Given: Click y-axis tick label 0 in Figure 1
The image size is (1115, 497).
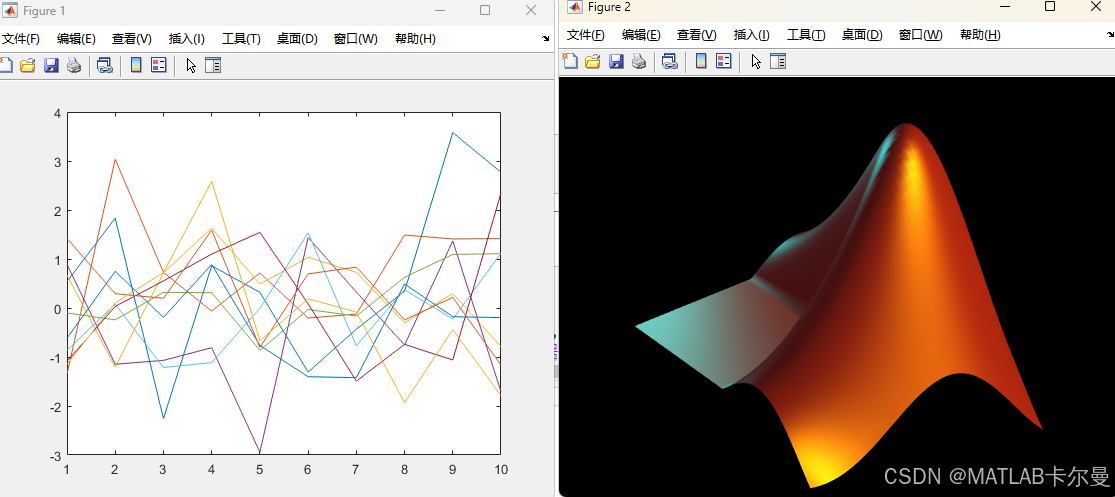Looking at the screenshot, I should [x=56, y=309].
